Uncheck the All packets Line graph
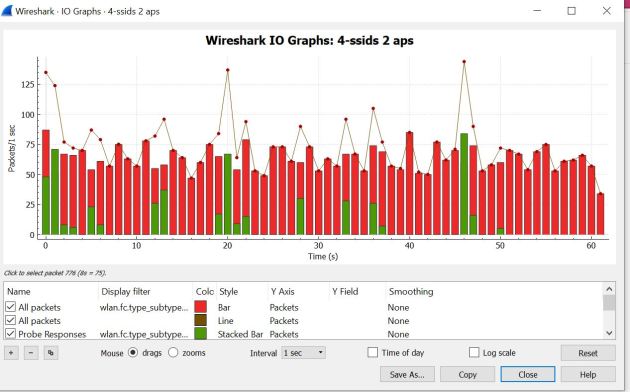The width and height of the screenshot is (630, 392). [x=10, y=321]
